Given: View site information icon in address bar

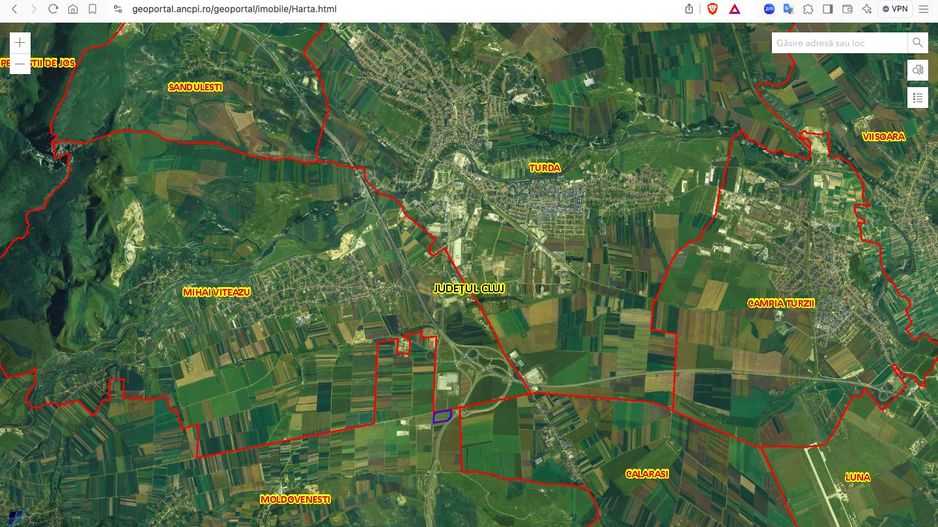Looking at the screenshot, I should click(118, 9).
